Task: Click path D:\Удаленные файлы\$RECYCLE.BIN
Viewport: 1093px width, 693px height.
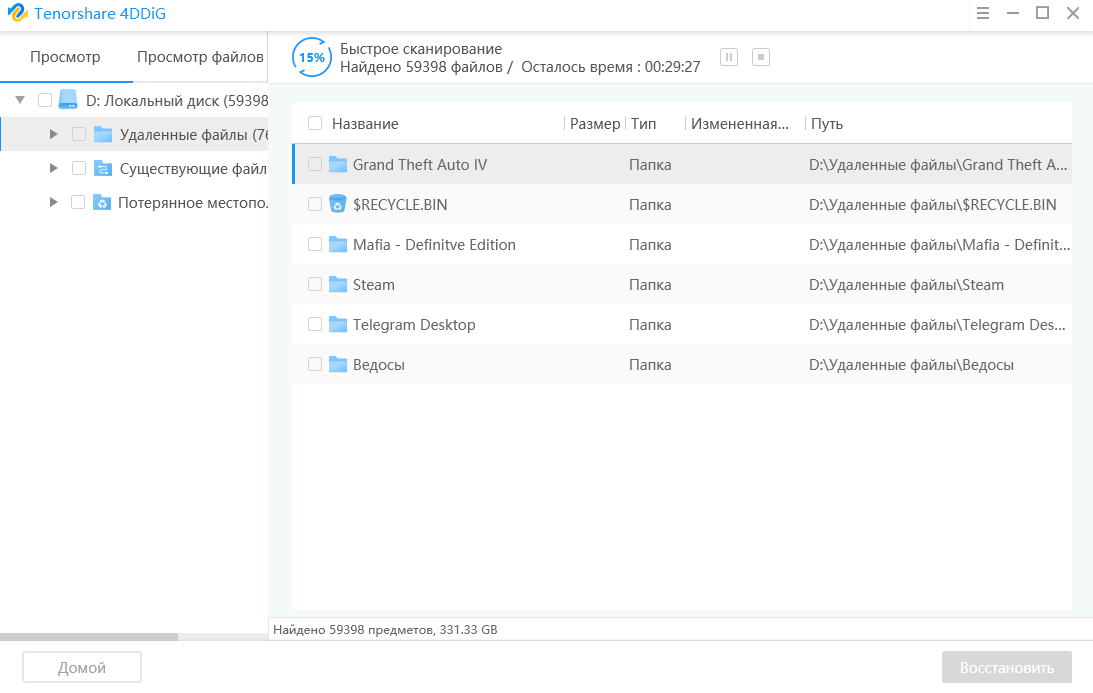Action: coord(933,204)
